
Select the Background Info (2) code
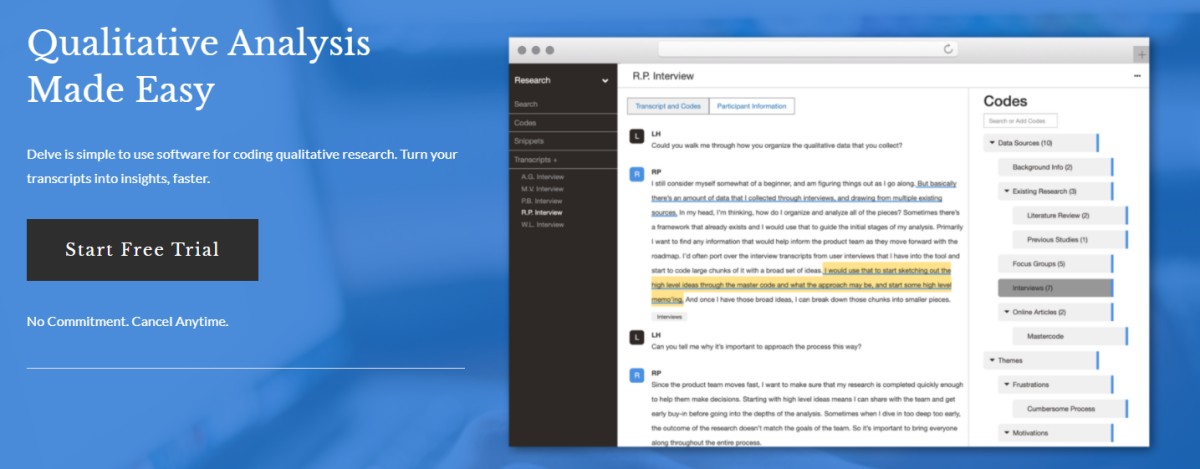point(1054,167)
